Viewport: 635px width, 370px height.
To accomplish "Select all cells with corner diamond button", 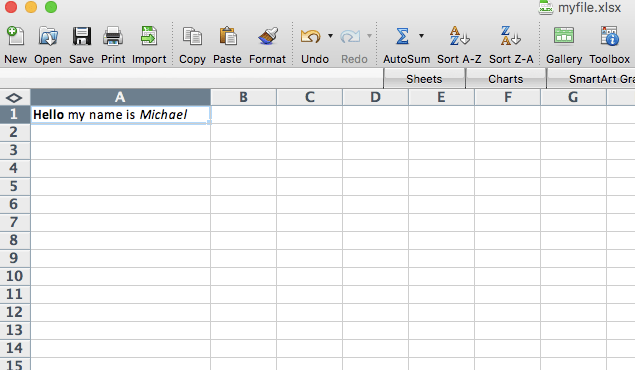I will (15, 98).
